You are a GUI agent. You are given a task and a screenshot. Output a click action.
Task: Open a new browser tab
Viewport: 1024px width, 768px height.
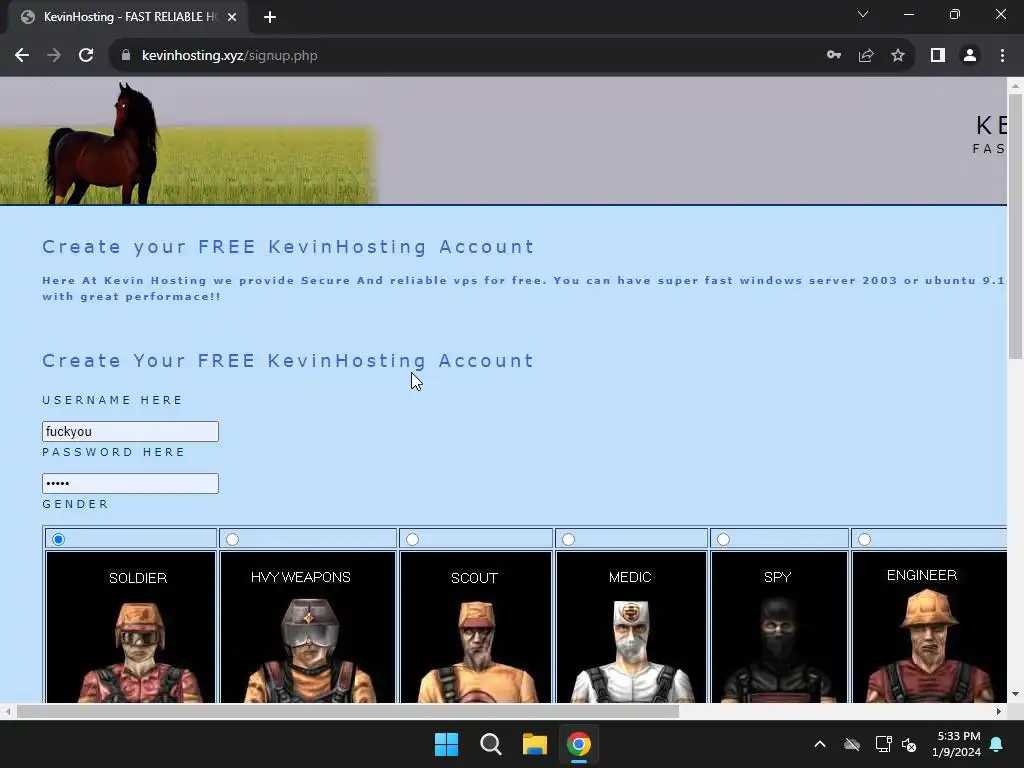270,17
